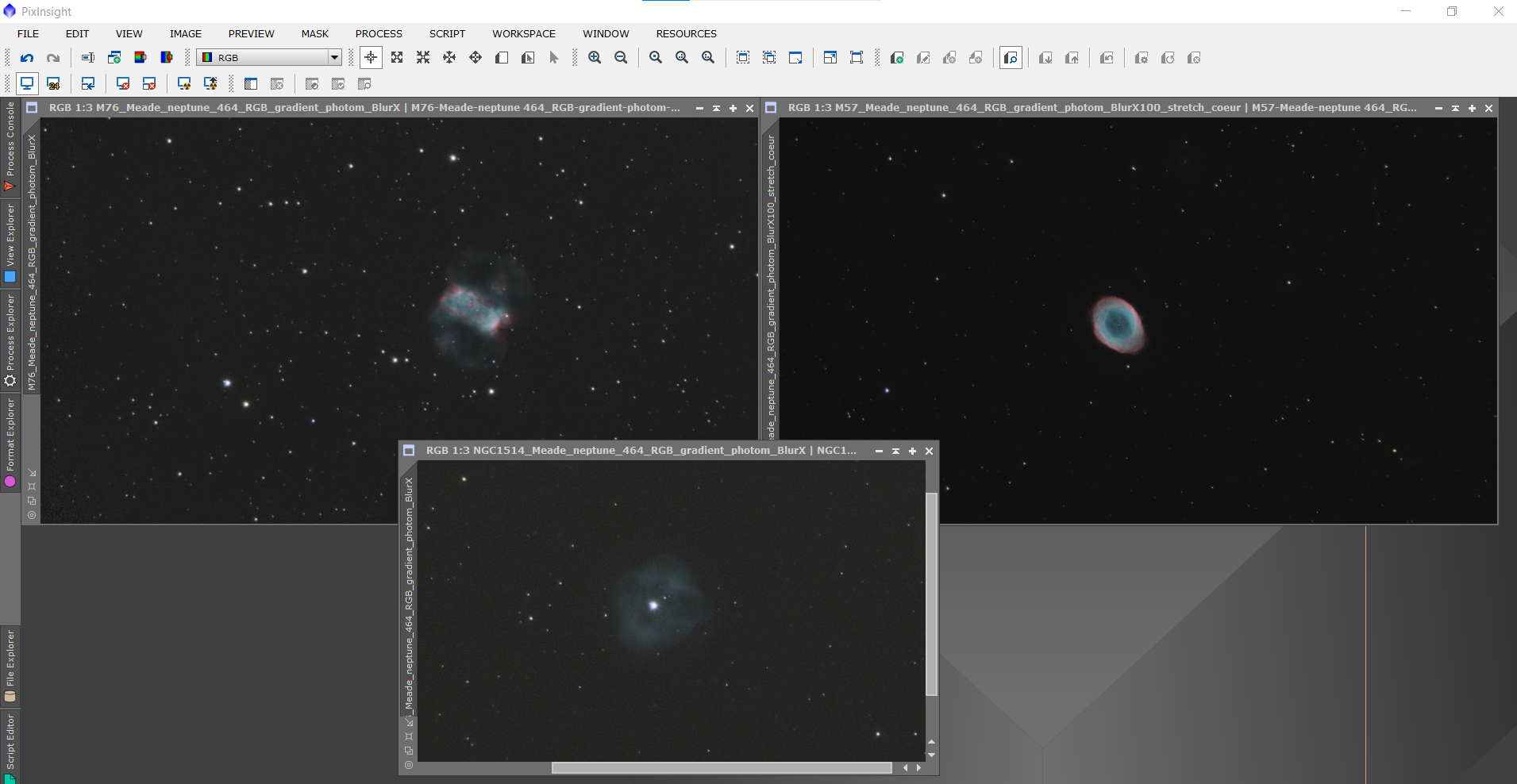
Task: Select the Zoom In magnifier icon
Action: (x=595, y=58)
